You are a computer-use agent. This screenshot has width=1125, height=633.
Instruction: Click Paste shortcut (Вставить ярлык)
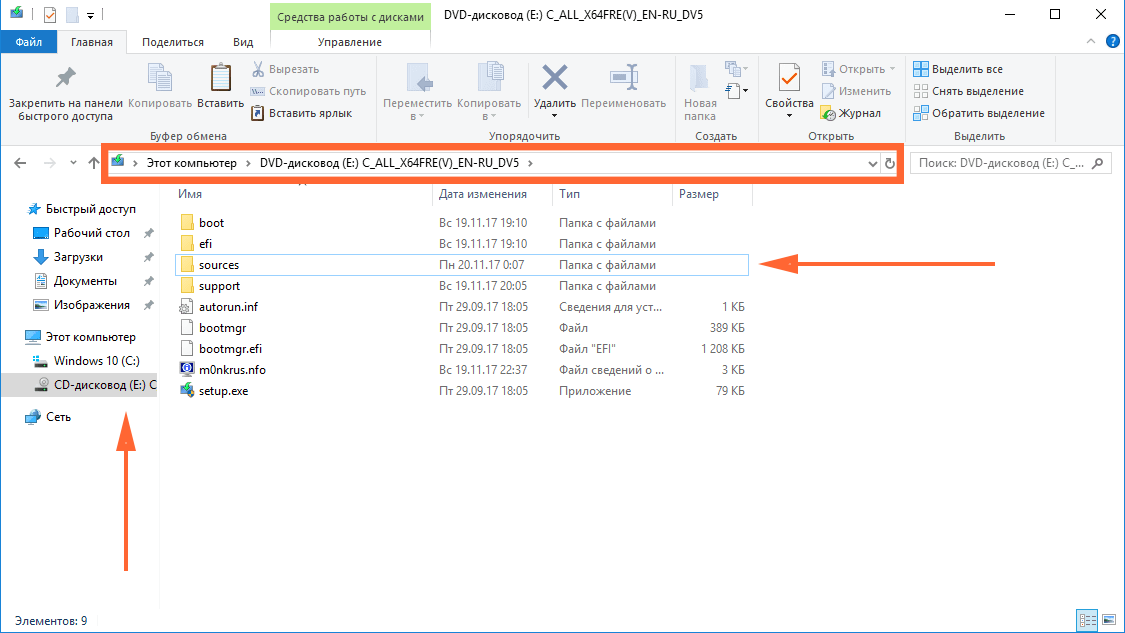coord(301,113)
